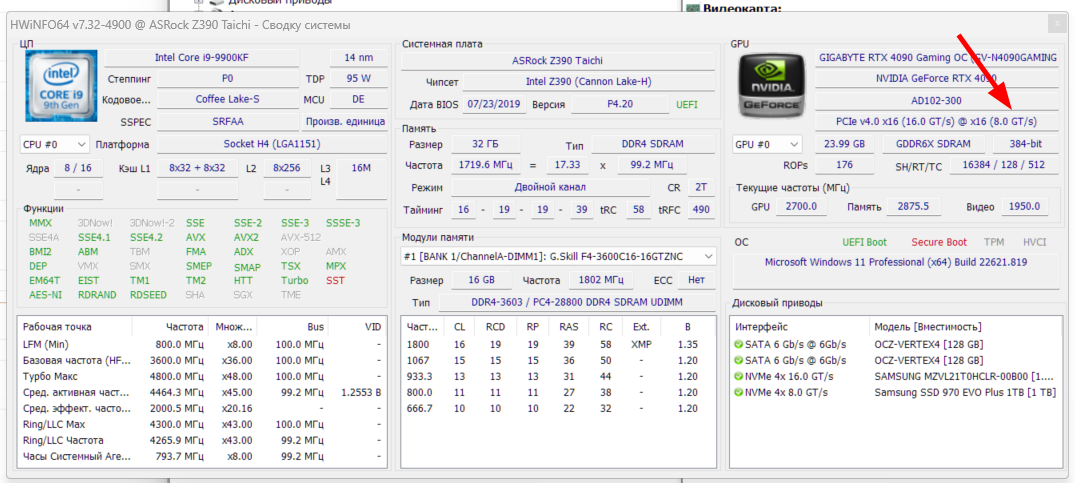1075x483 pixels.
Task: Click the DDR4-3603 / PC4-28800 module type field
Action: (577, 303)
